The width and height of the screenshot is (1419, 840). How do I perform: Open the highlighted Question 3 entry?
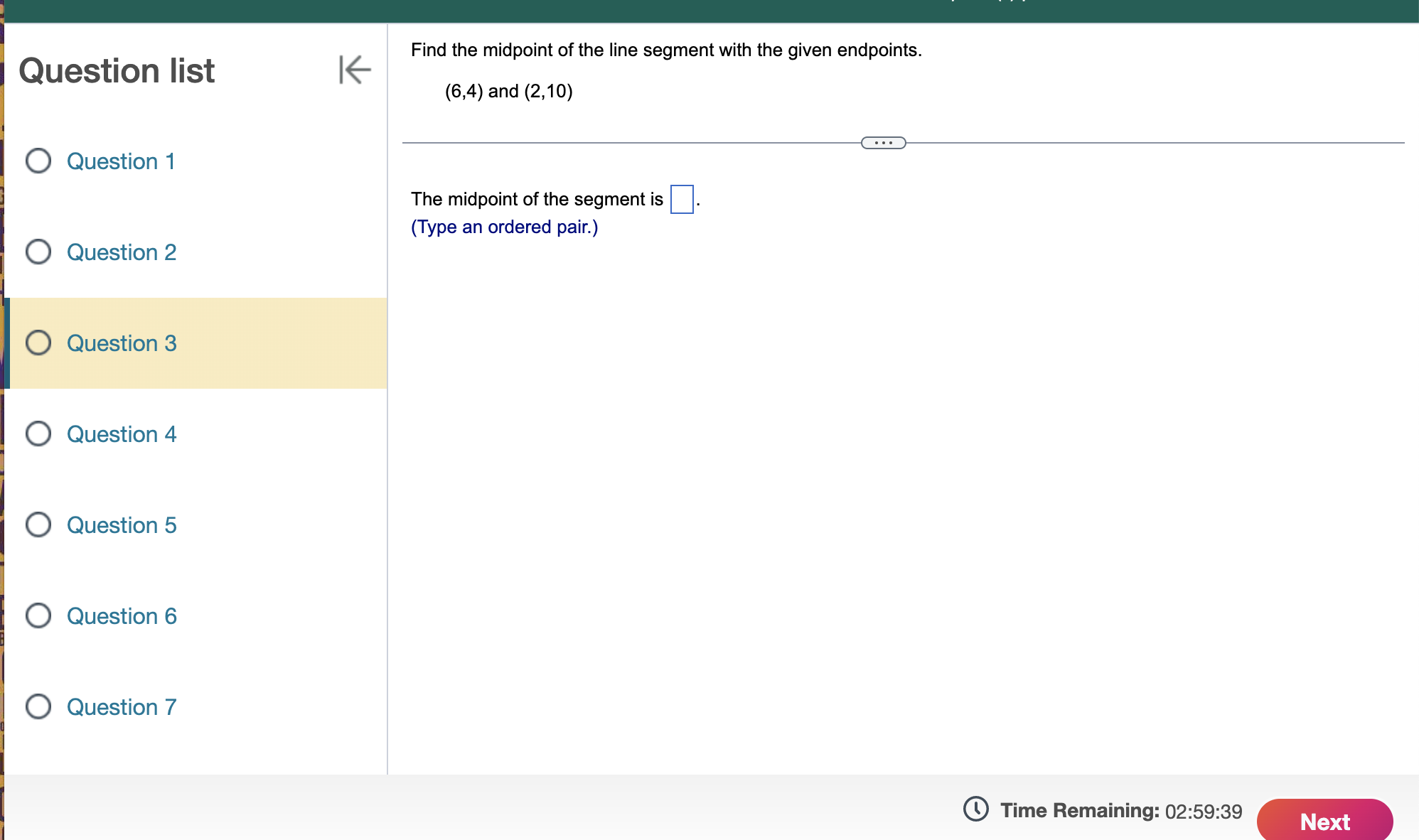[122, 343]
